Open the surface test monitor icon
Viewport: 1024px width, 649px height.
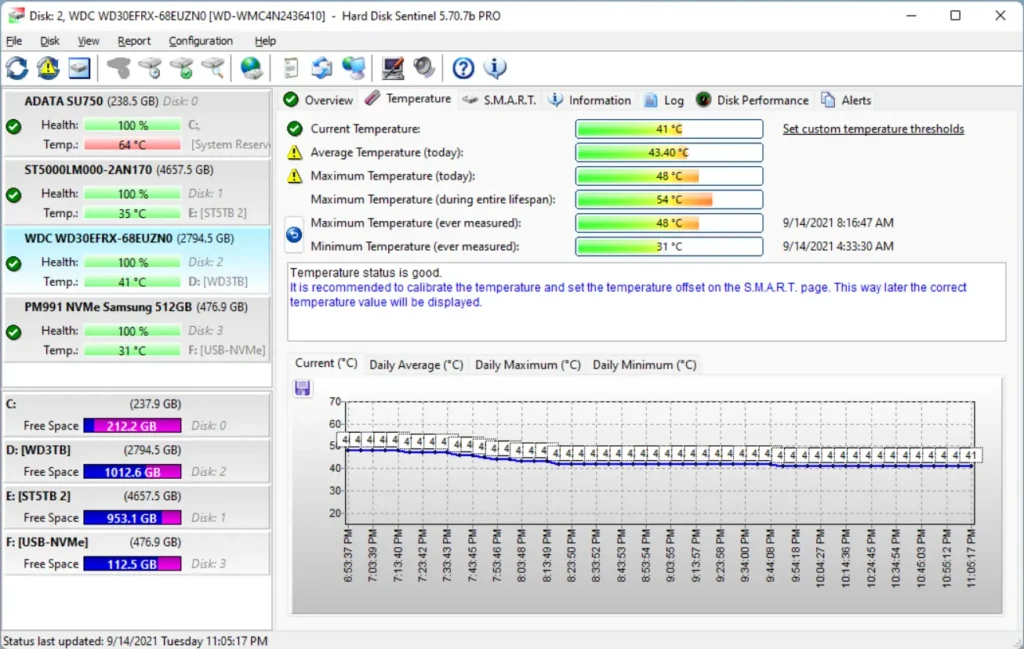point(392,68)
